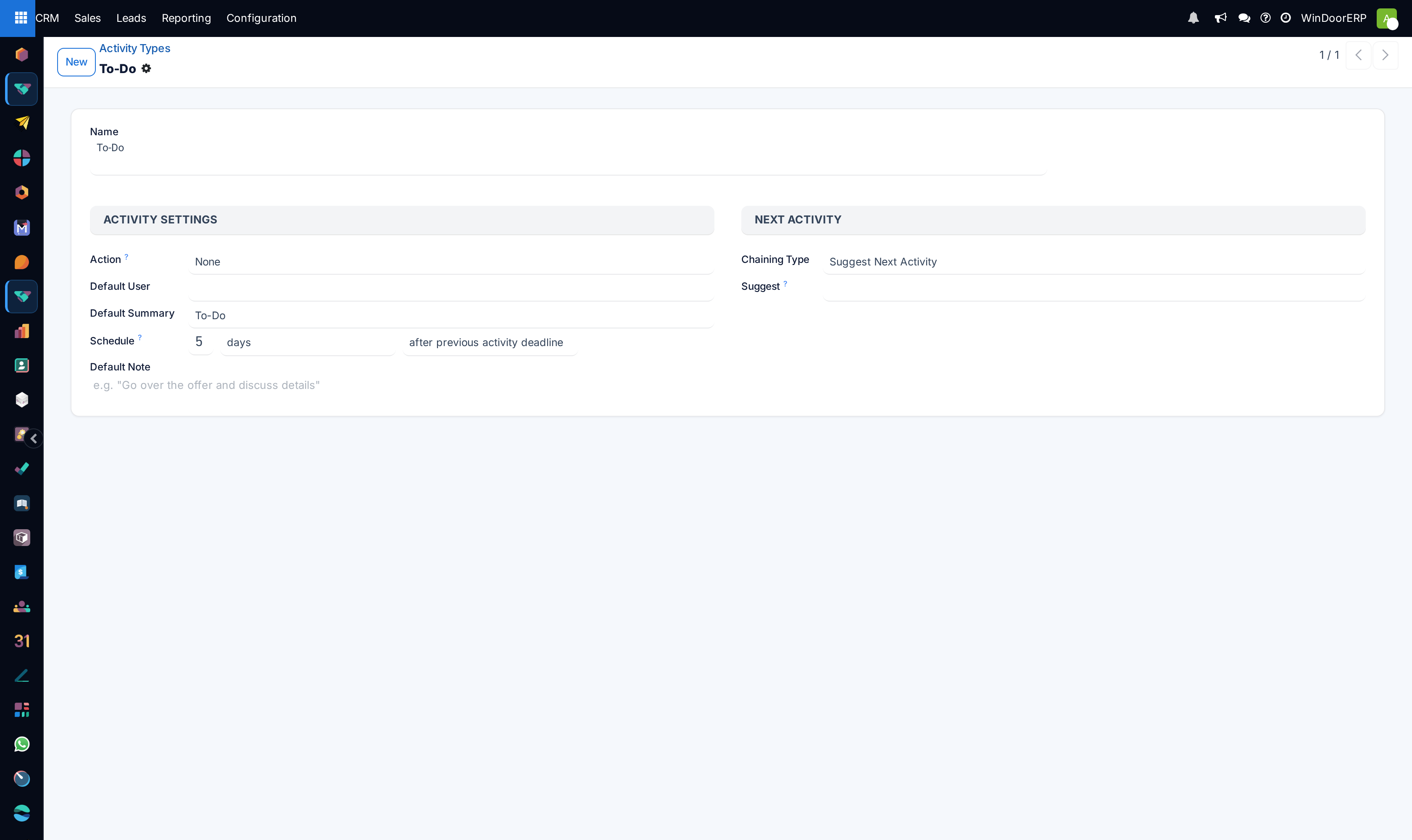Open the green user avatar menu

click(x=1386, y=18)
